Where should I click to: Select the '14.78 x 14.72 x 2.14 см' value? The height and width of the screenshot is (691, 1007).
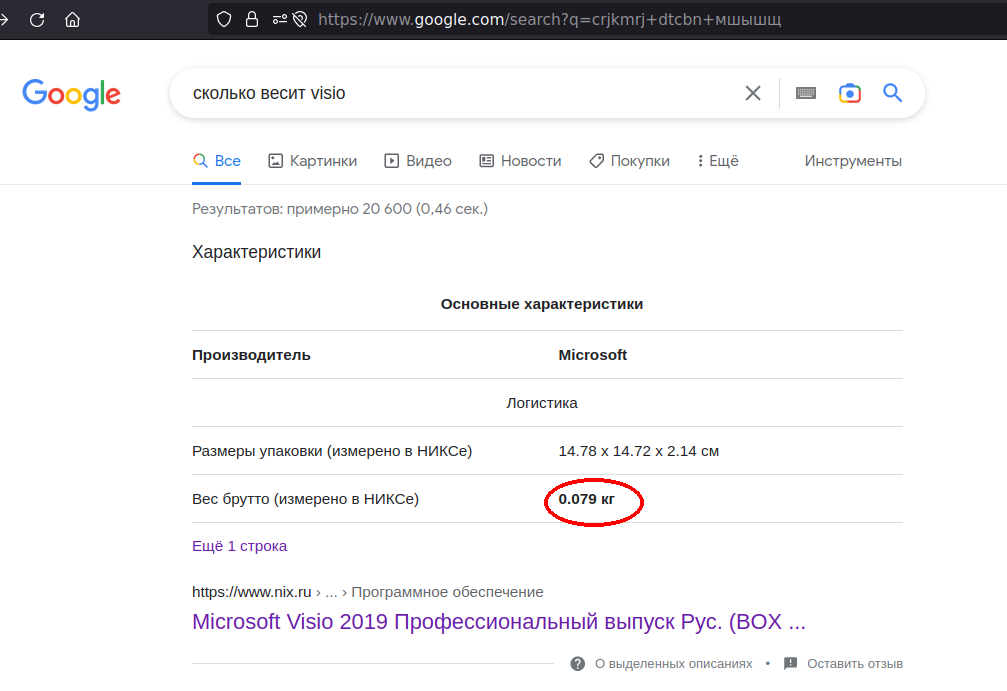(638, 451)
